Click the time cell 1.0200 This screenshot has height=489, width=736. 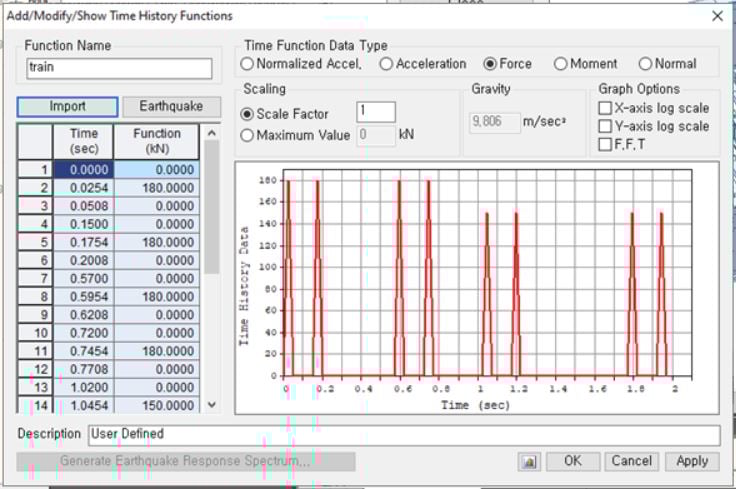tap(84, 388)
